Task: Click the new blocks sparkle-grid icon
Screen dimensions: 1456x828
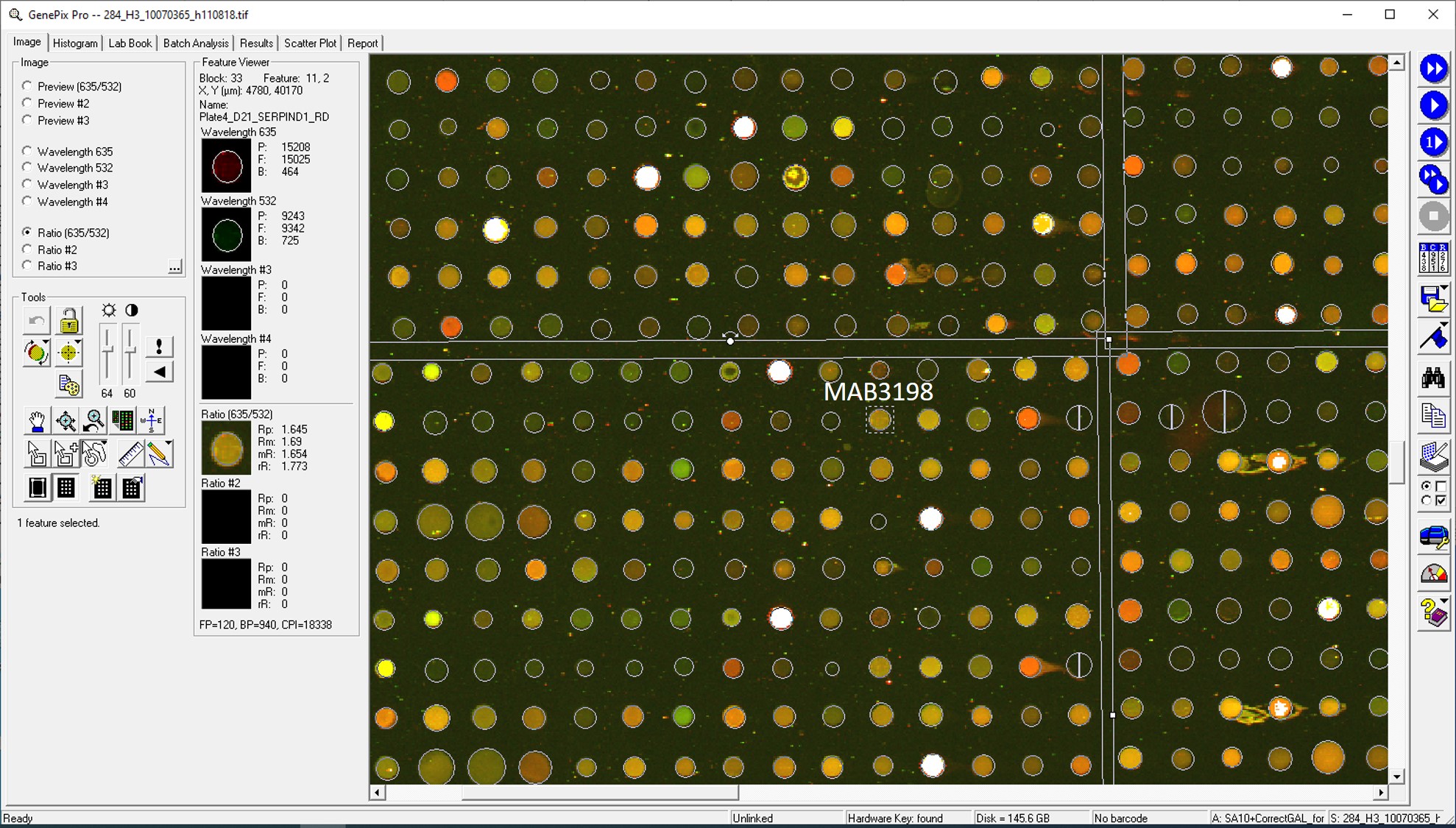Action: point(101,487)
